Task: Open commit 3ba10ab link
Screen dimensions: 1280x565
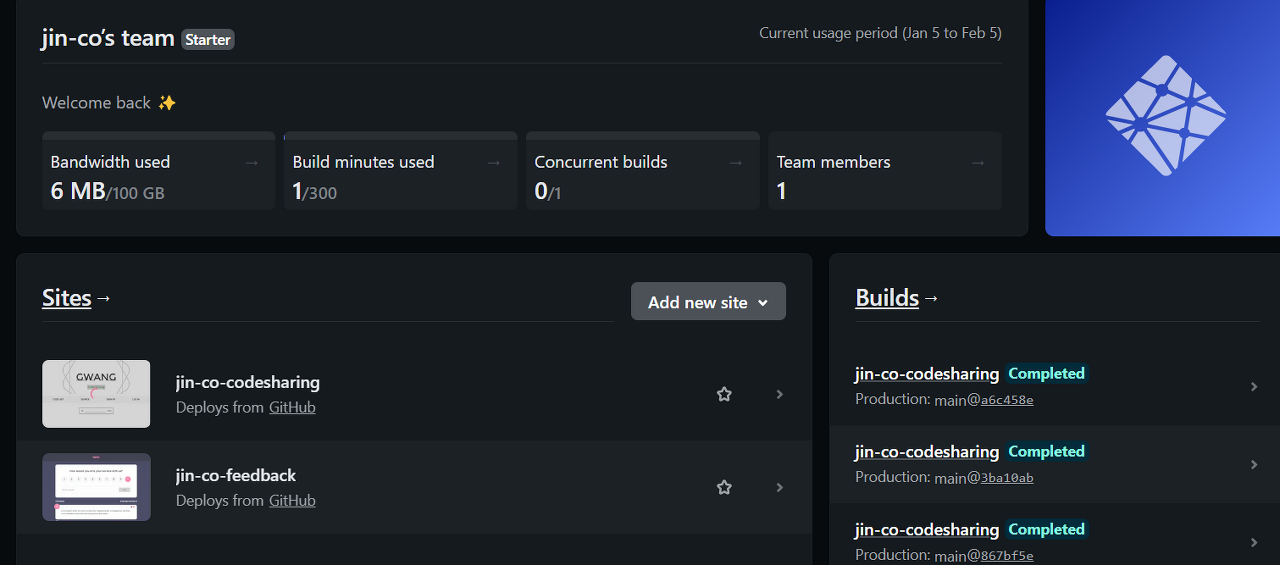Action: [x=1007, y=477]
